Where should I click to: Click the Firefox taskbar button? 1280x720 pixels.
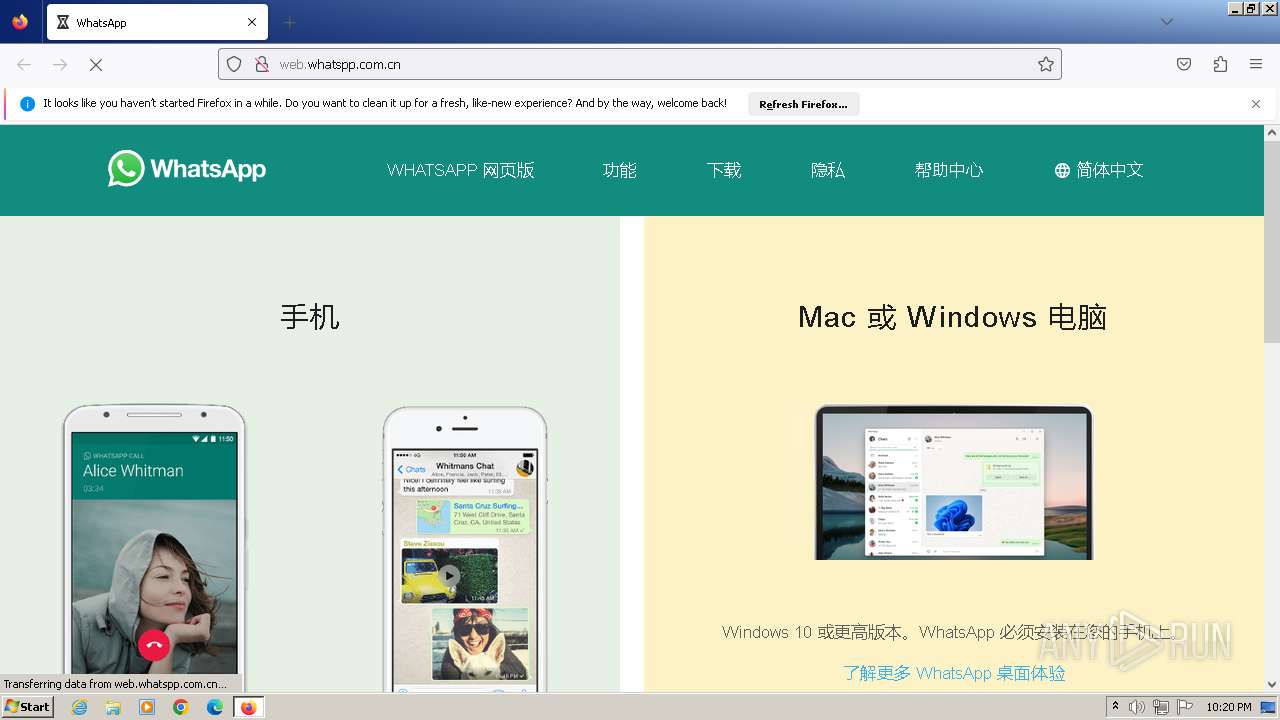(249, 707)
